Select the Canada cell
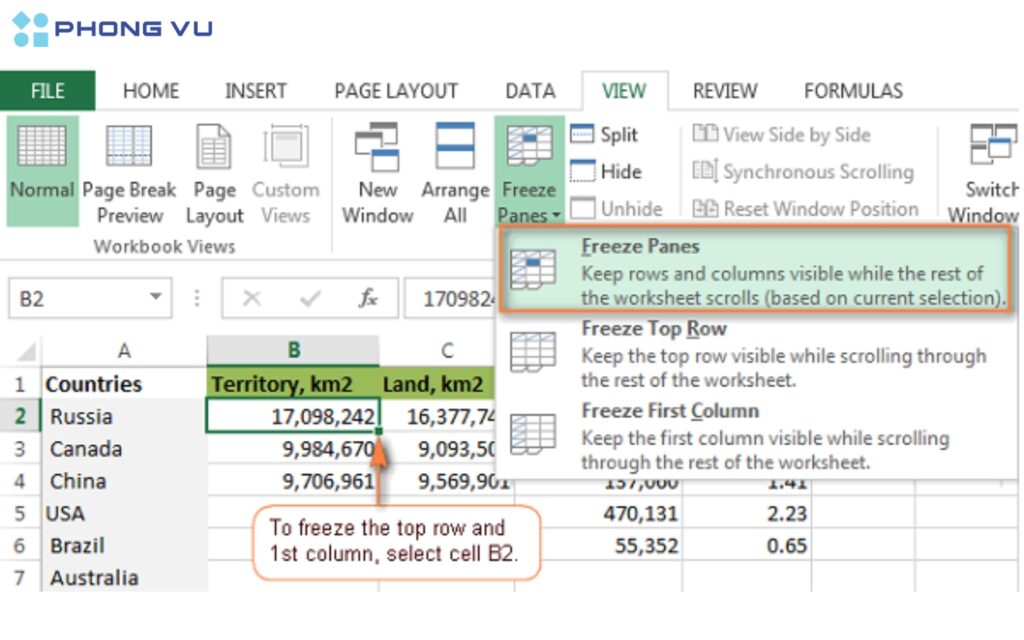The height and width of the screenshot is (640, 1024). (124, 449)
